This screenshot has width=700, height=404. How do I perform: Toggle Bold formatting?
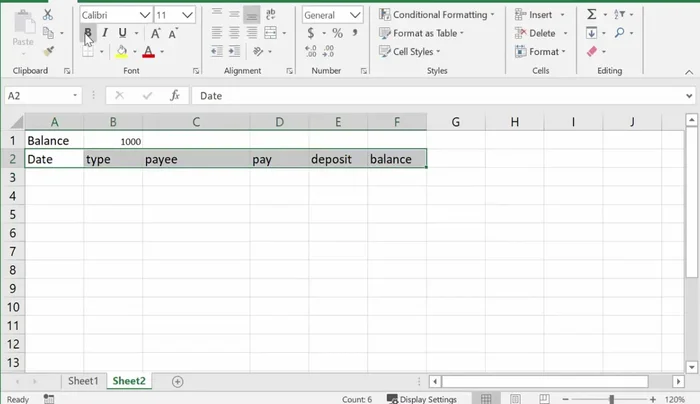88,33
